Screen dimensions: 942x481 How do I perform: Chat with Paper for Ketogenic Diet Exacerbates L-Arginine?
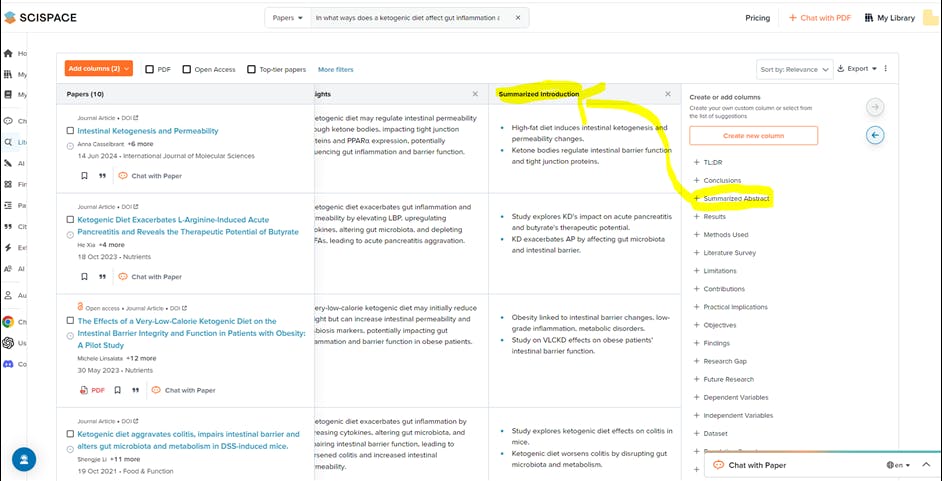tap(150, 277)
